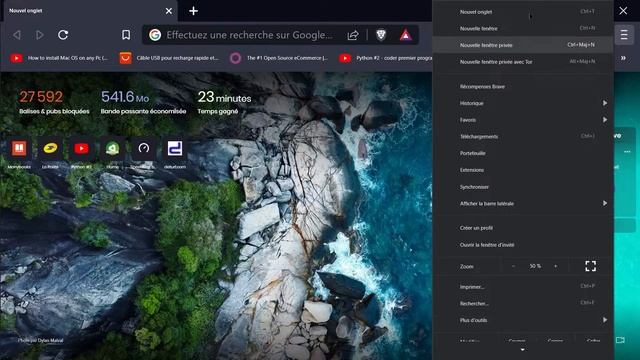Open Récompenses Brave from the menu

click(x=522, y=87)
